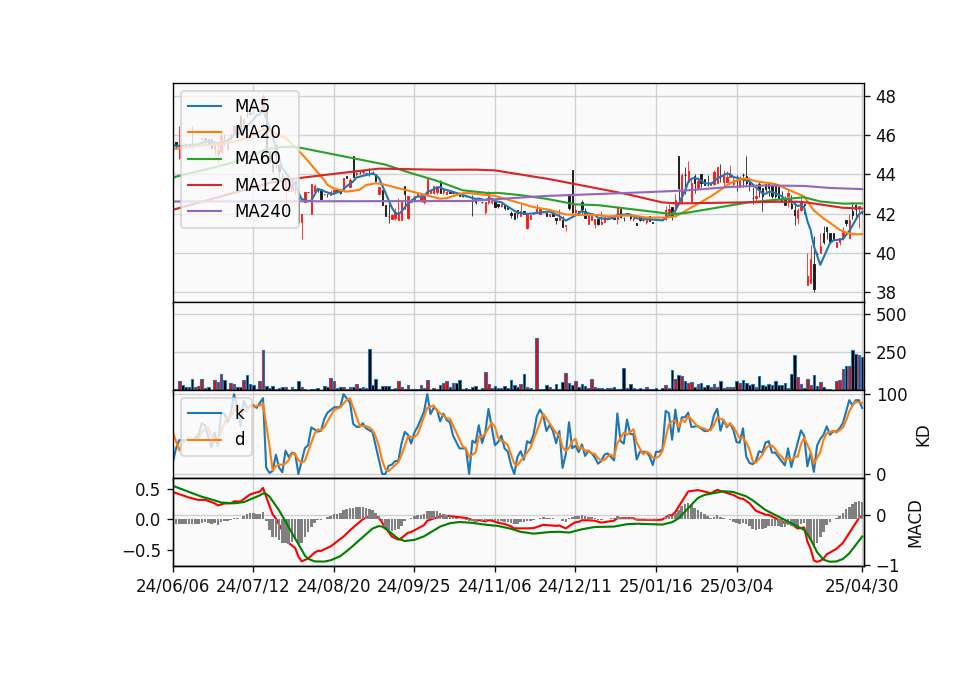
Task: Click the price axis value 40
Action: point(885,253)
